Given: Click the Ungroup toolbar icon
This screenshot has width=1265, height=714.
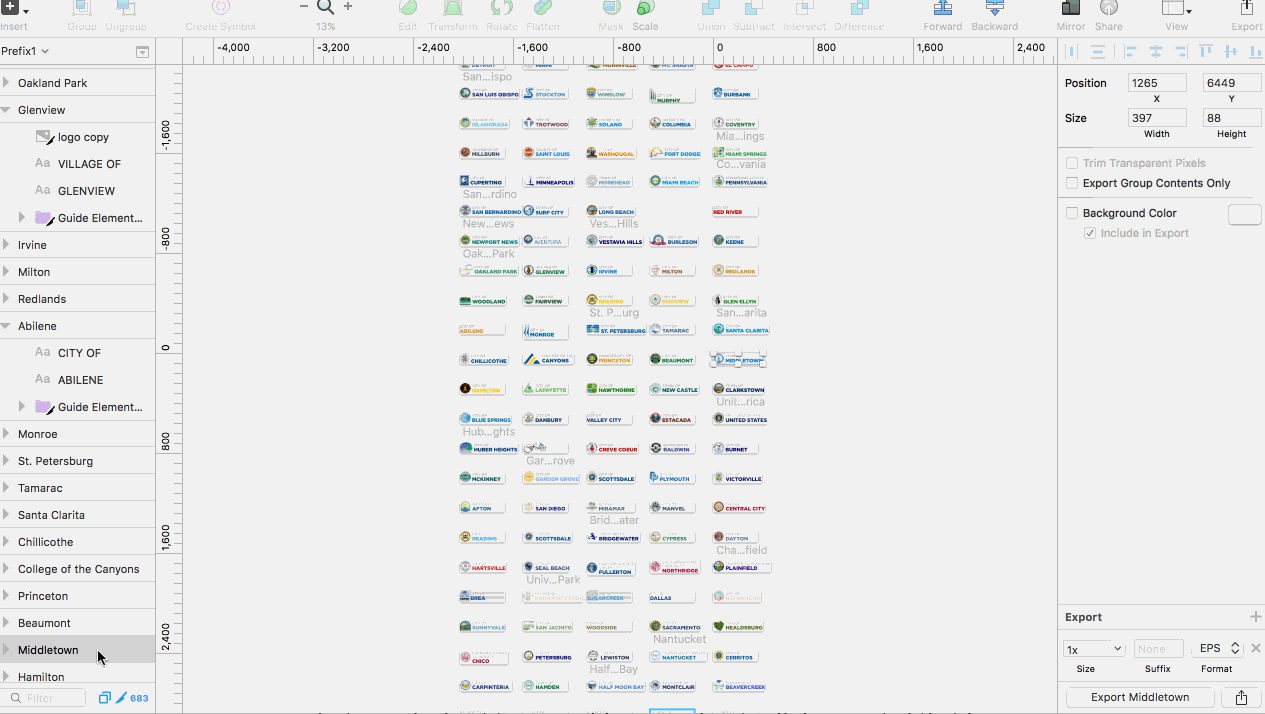Looking at the screenshot, I should point(126,9).
